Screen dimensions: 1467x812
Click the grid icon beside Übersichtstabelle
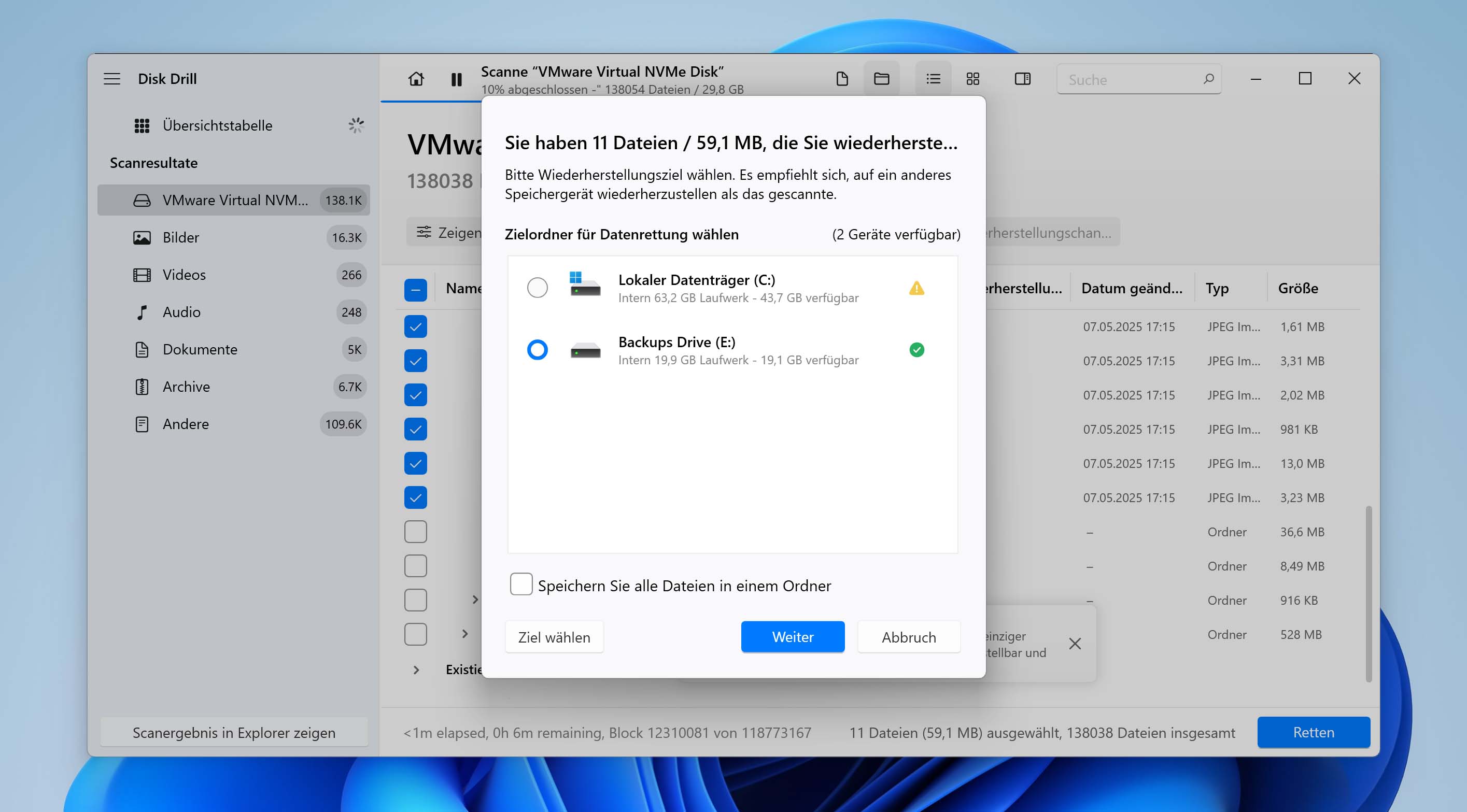142,125
